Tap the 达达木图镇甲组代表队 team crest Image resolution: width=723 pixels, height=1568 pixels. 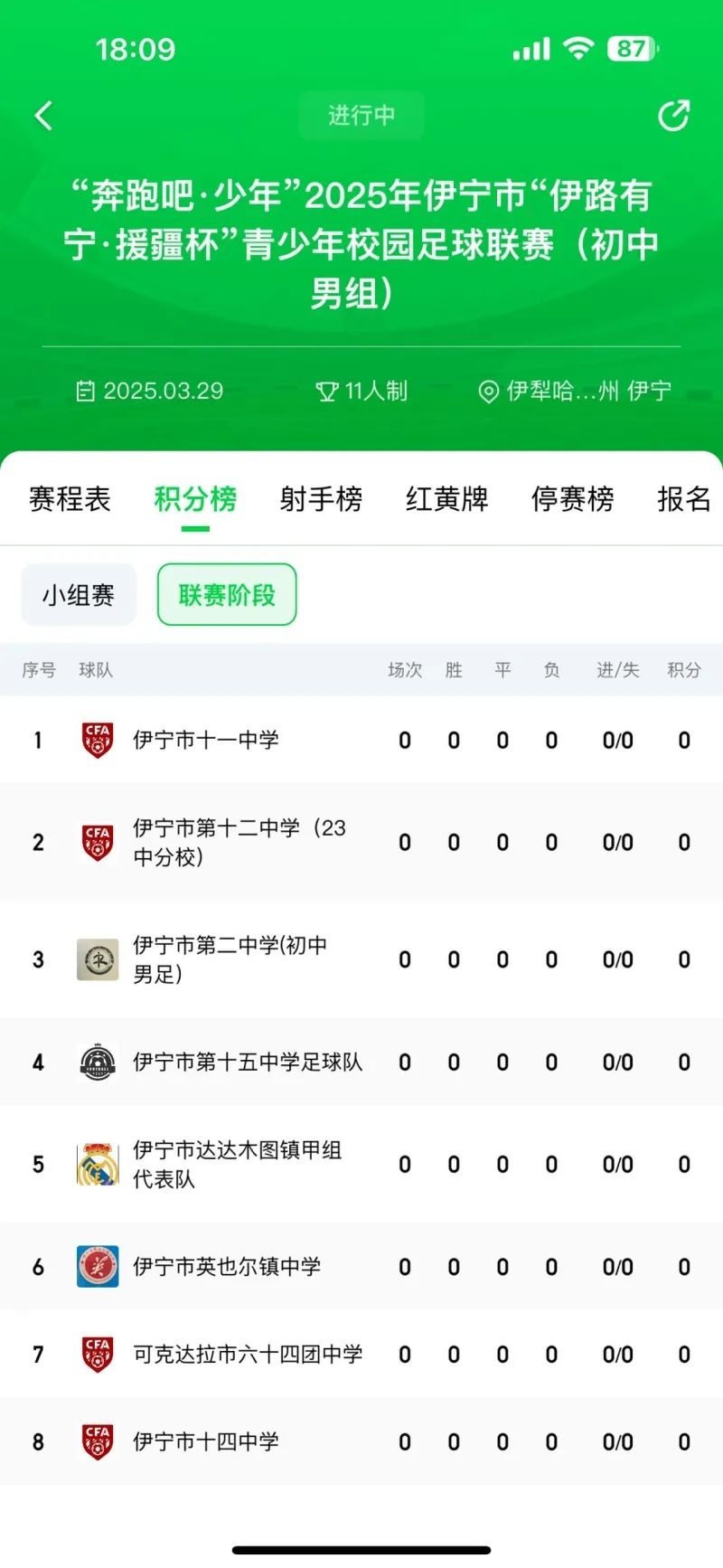(x=98, y=1165)
